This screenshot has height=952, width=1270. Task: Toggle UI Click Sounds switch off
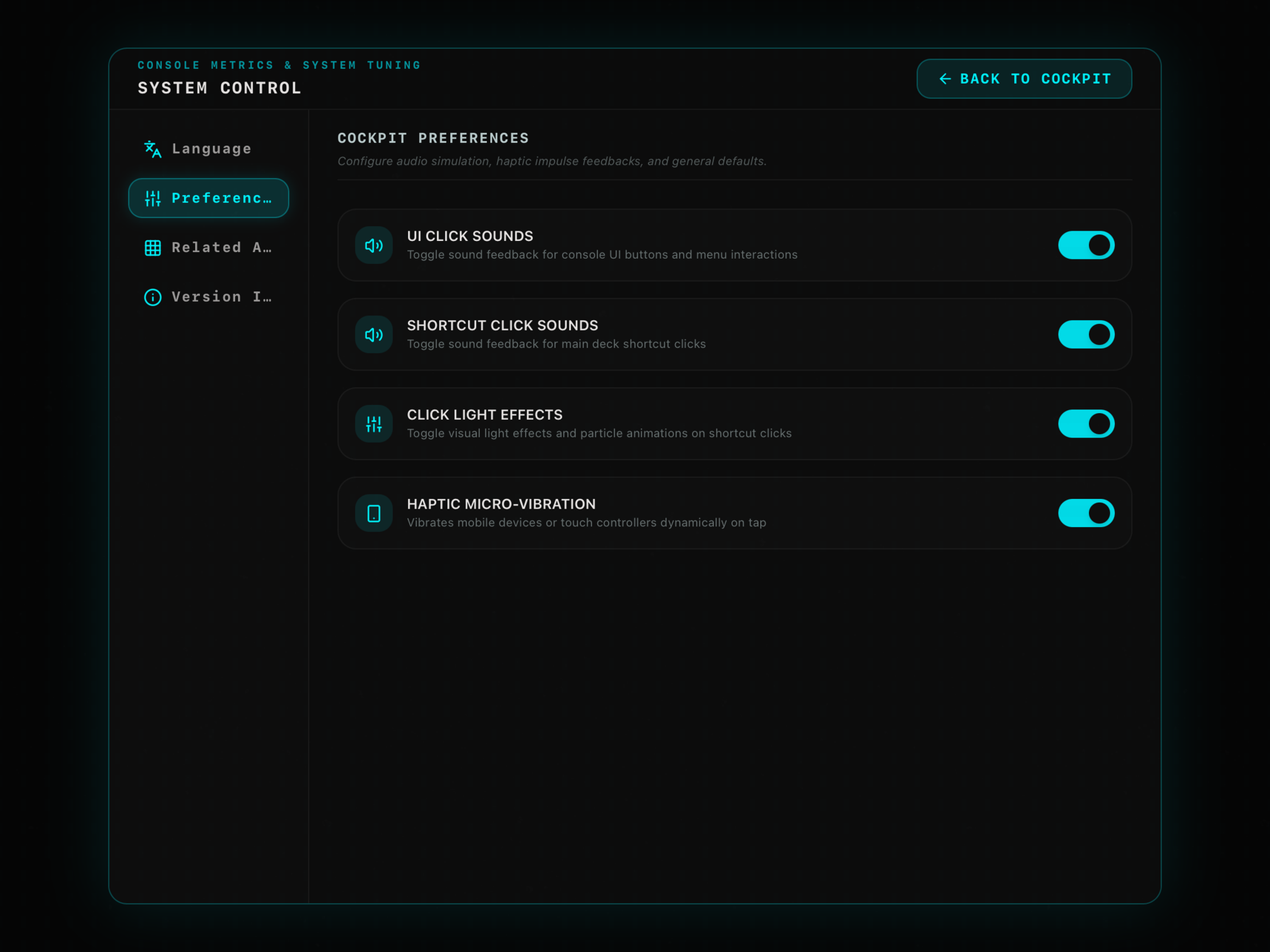[x=1086, y=245]
